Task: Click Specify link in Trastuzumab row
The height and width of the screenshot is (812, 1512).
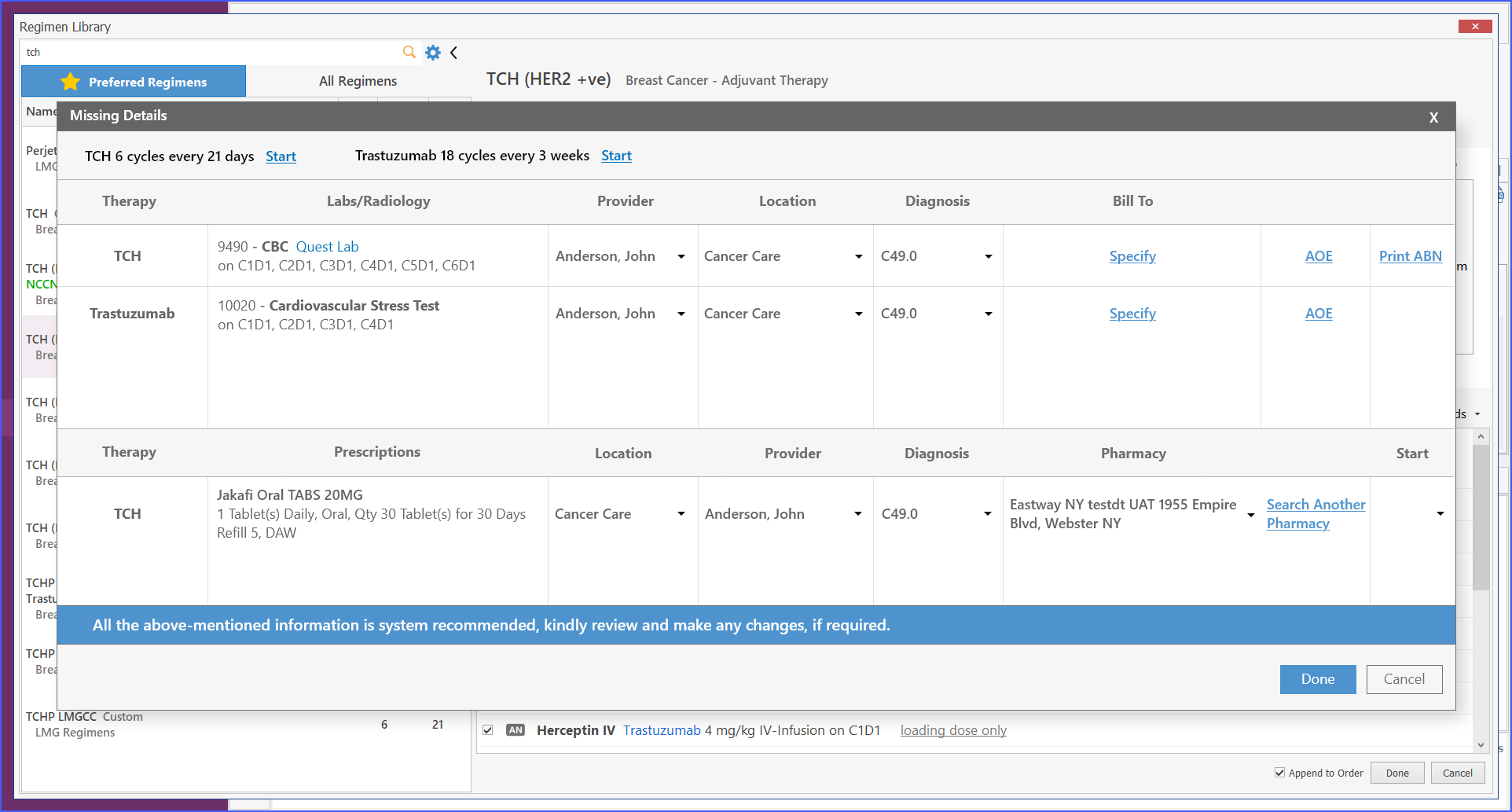Action: click(x=1132, y=314)
